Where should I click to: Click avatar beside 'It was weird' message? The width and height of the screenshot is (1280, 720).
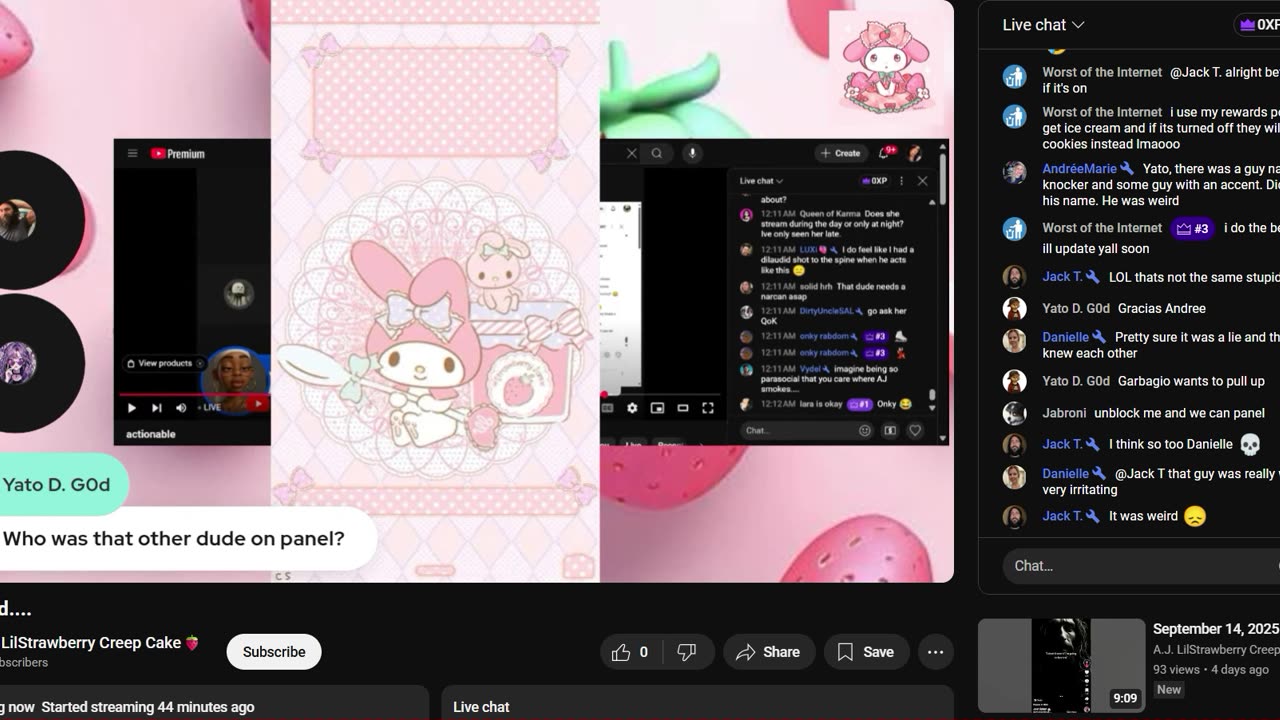[1014, 517]
